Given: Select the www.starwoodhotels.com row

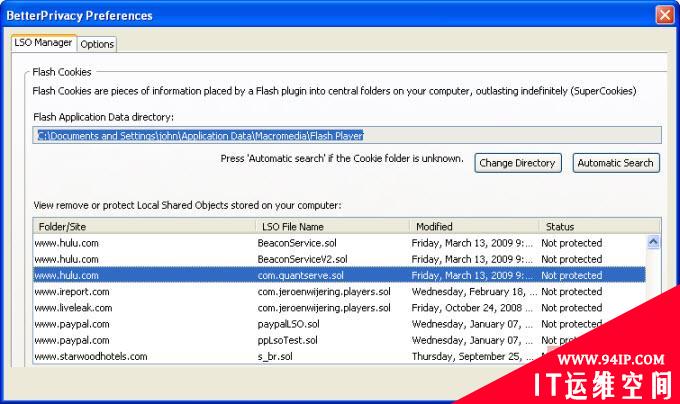Looking at the screenshot, I should pyautogui.click(x=286, y=356).
